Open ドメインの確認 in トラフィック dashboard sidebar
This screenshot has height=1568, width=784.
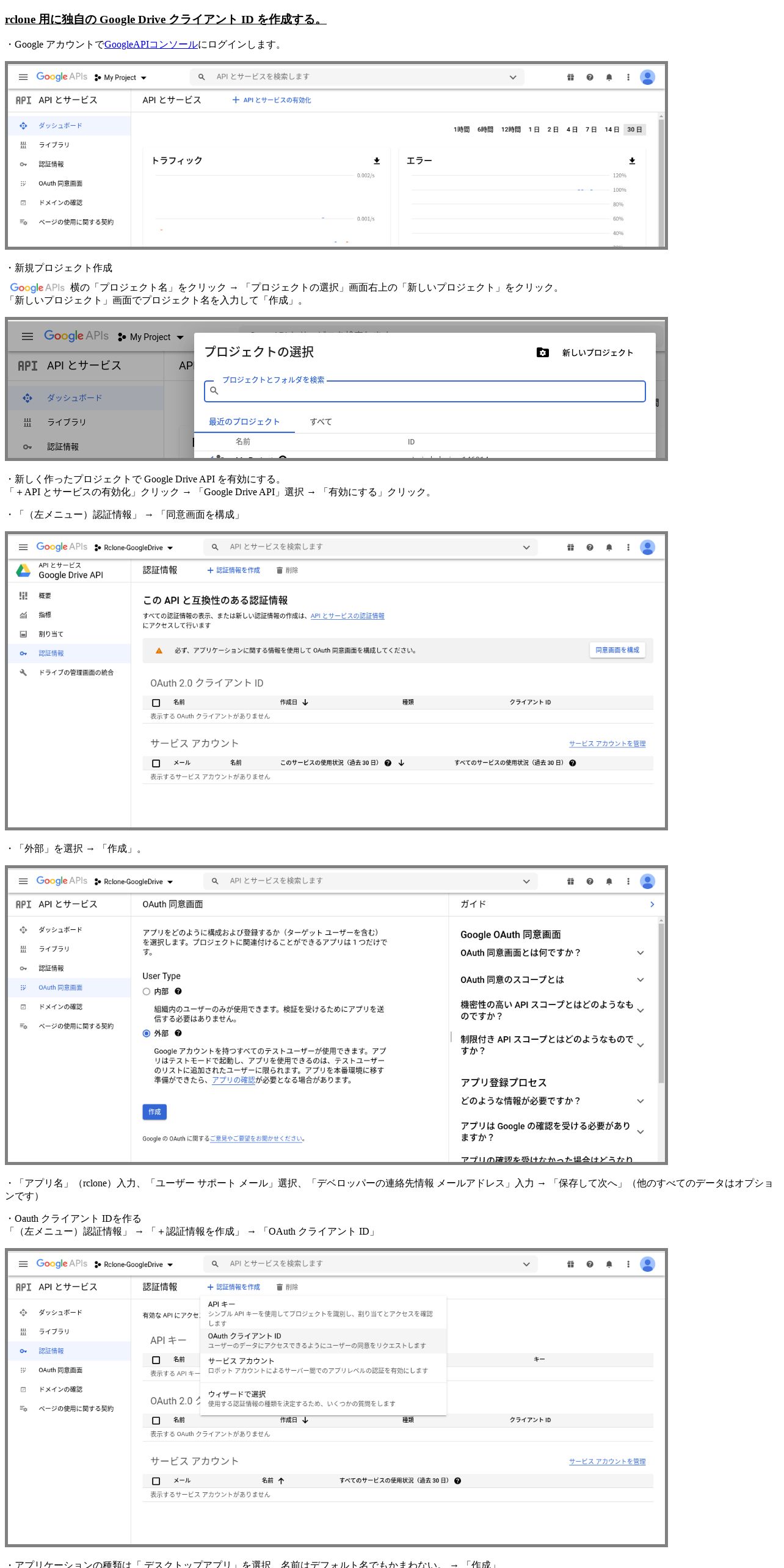coord(60,203)
